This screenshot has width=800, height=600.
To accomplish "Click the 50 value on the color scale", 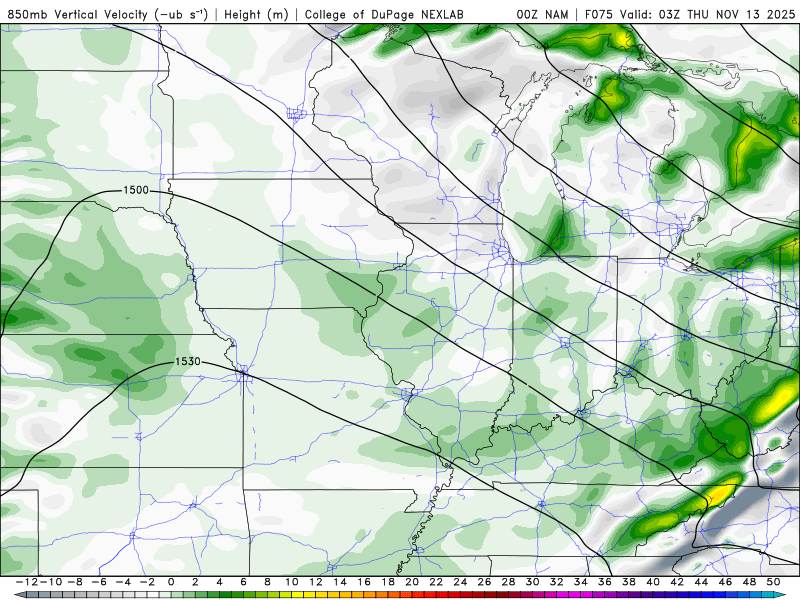I will click(x=773, y=582).
